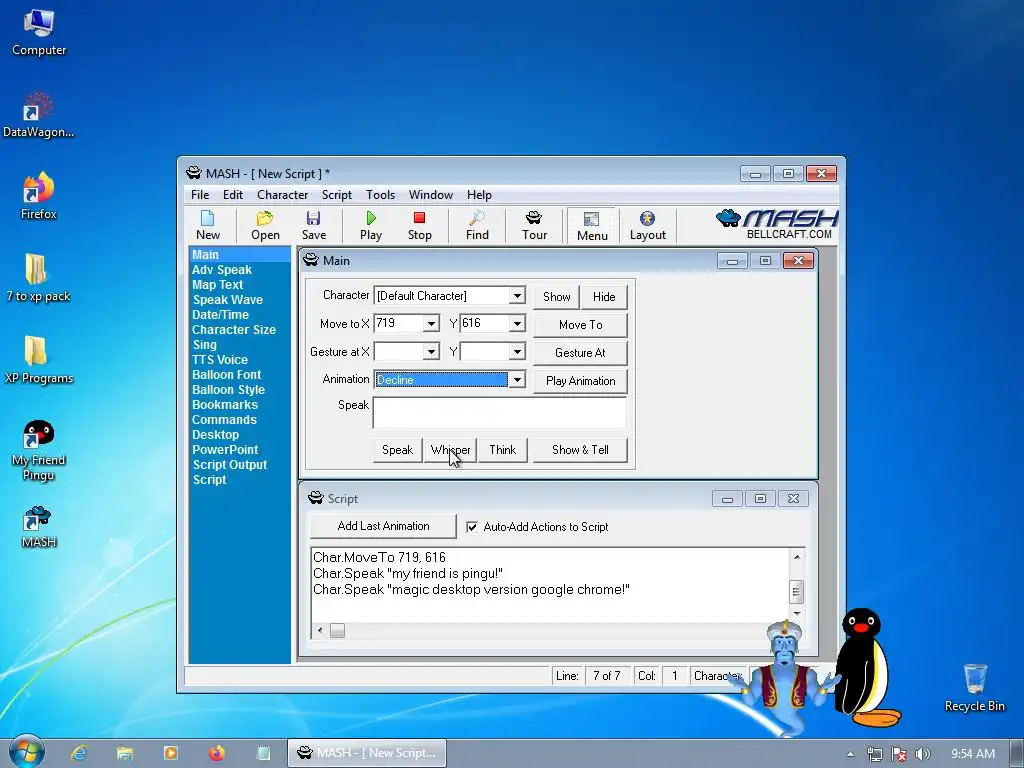
Task: Open the Character menu
Action: tap(282, 195)
